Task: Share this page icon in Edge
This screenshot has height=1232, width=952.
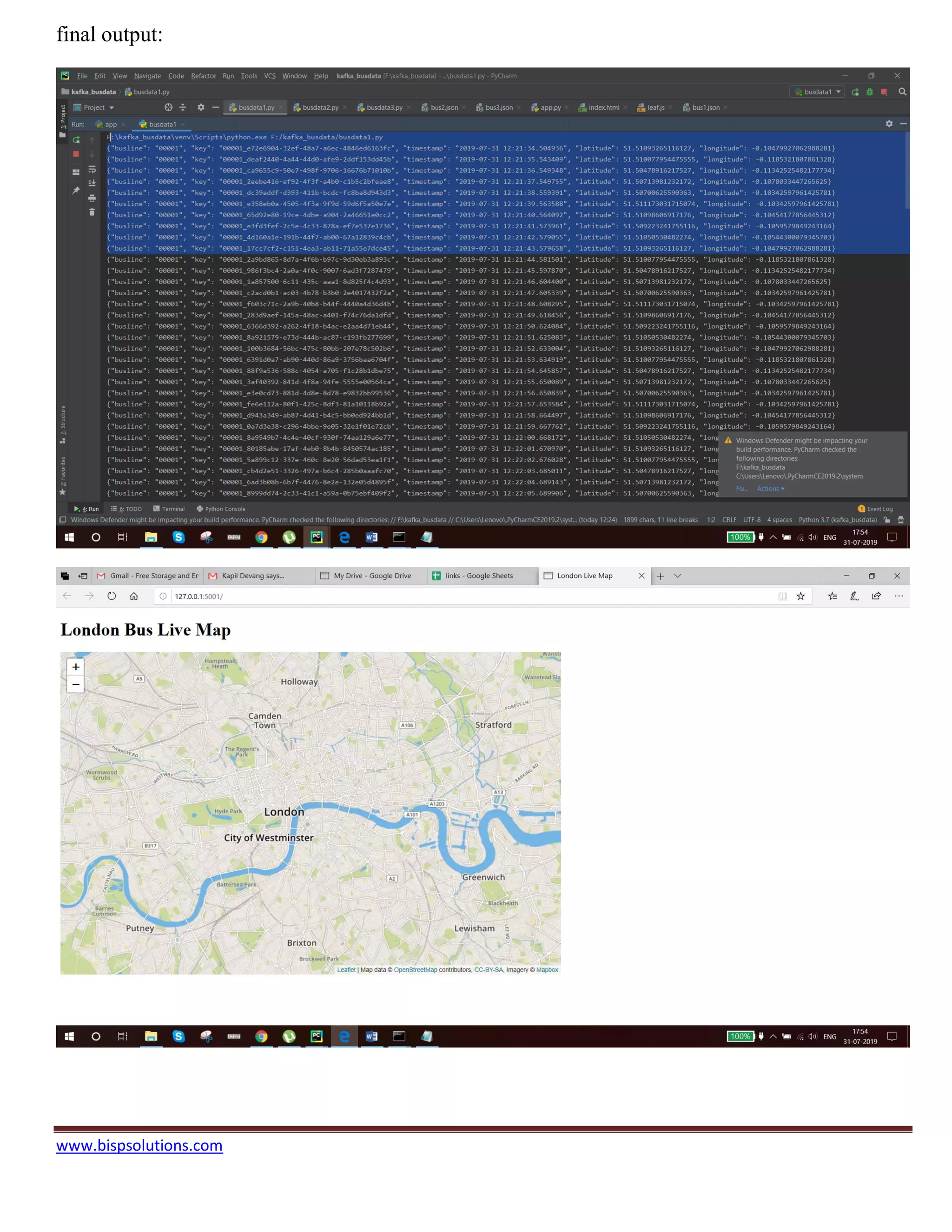Action: point(876,596)
